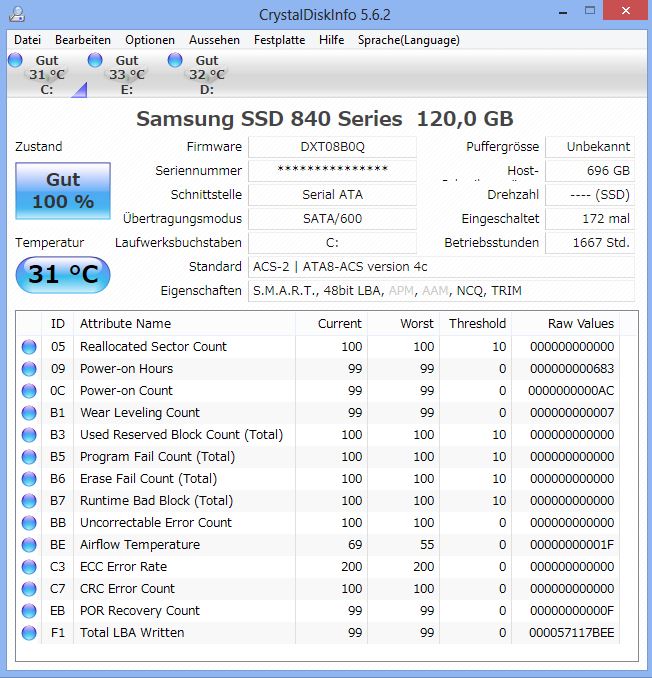
Task: Click the Attribute Name column header
Action: coord(185,323)
